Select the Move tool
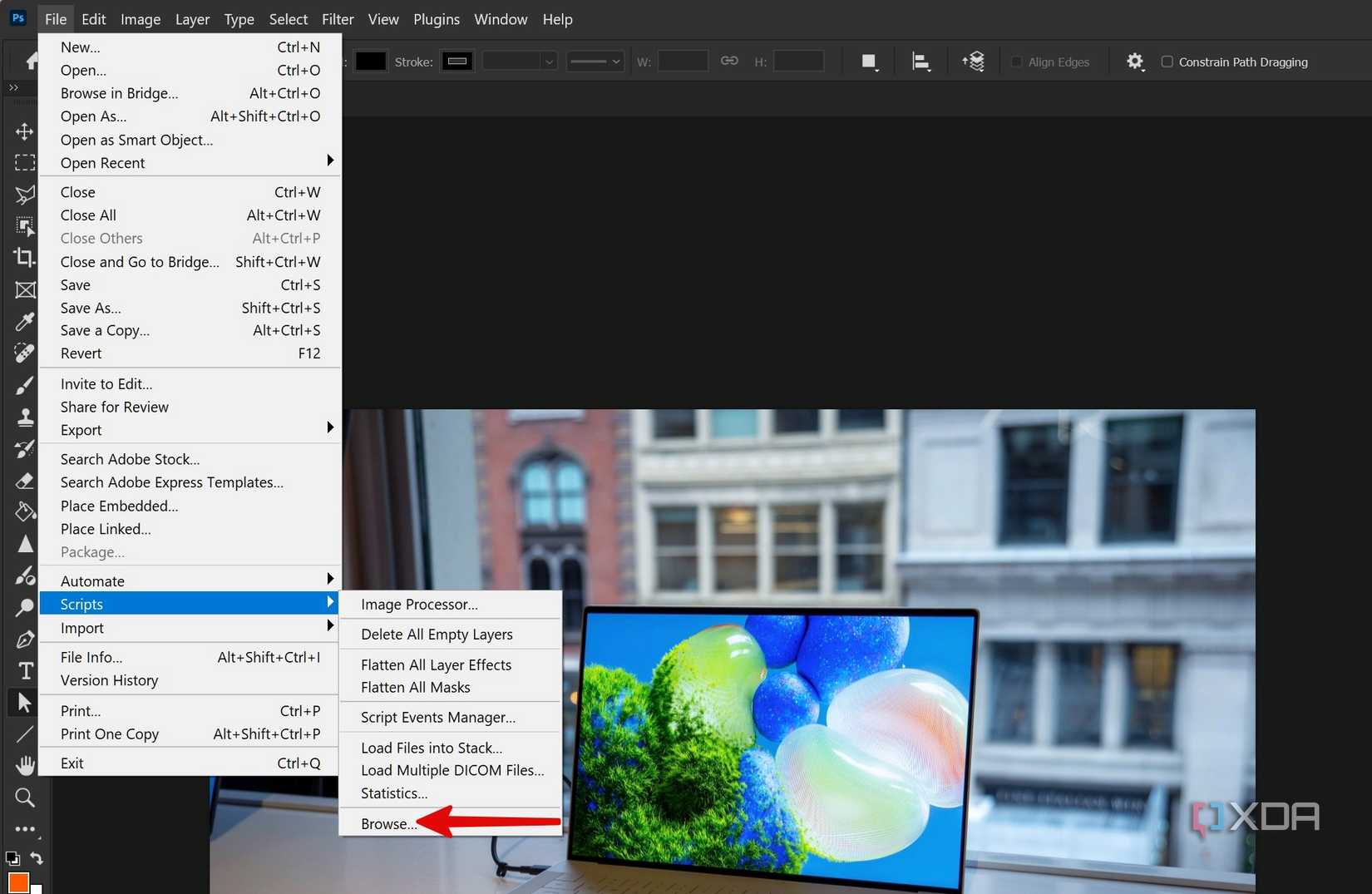Viewport: 1372px width, 894px height. pos(24,131)
